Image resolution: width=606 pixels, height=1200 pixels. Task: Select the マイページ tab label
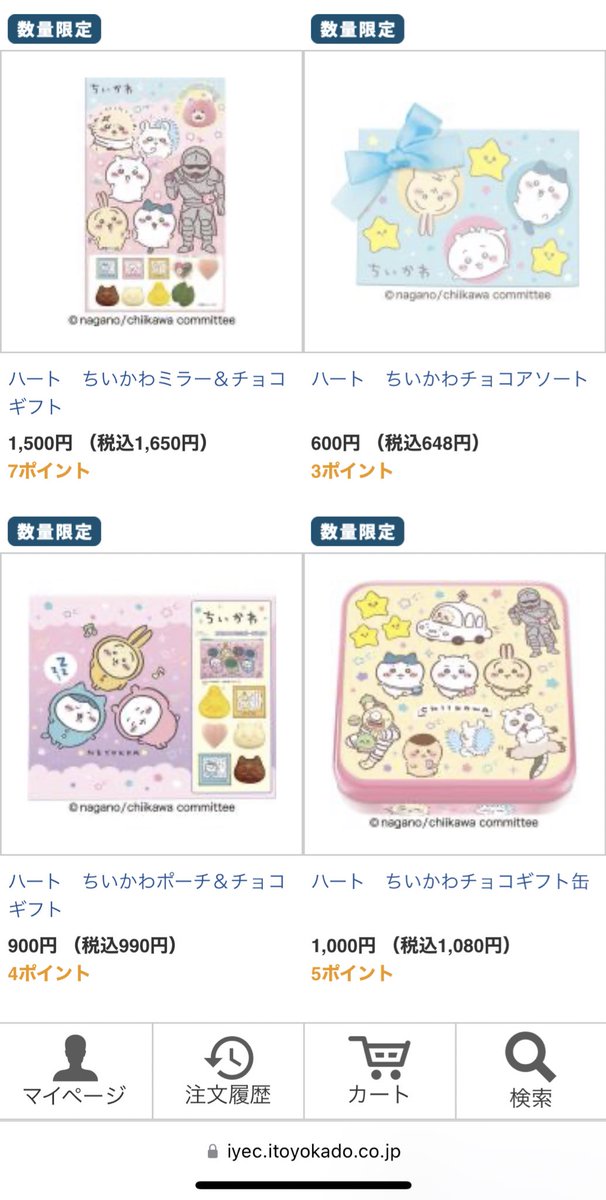click(x=75, y=1095)
